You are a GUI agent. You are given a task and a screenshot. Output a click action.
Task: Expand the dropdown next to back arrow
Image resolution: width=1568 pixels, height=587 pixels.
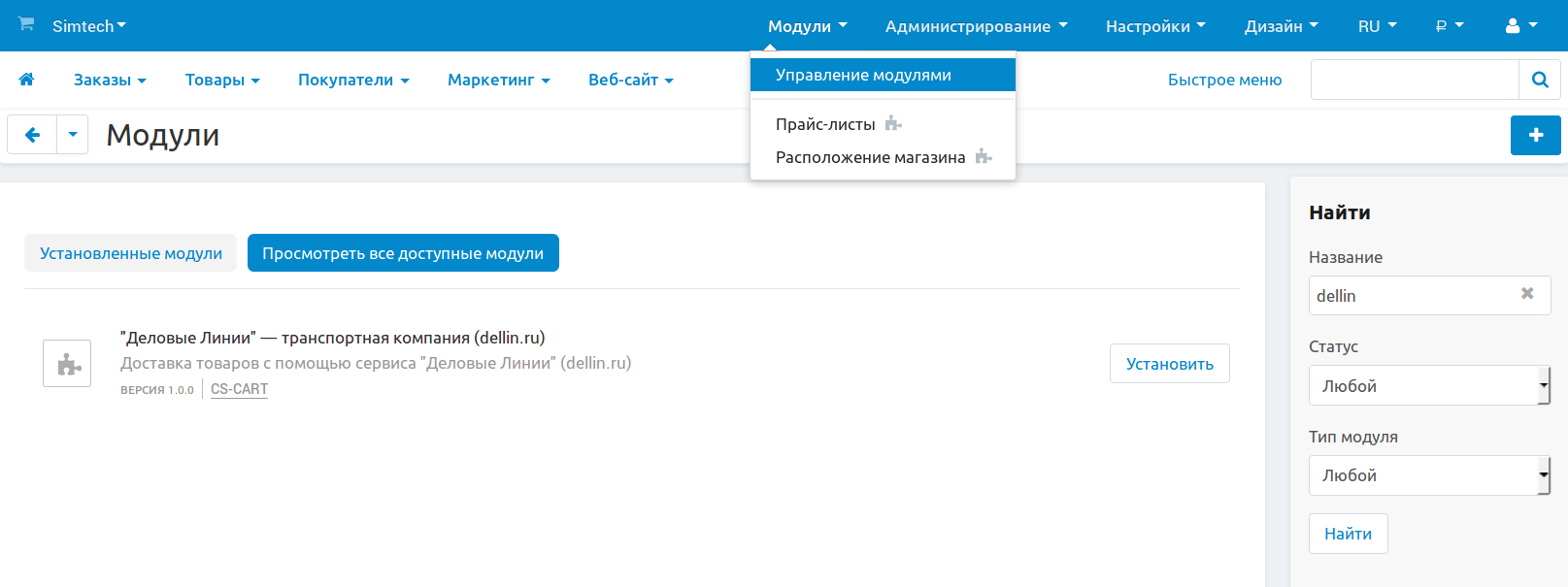click(73, 135)
